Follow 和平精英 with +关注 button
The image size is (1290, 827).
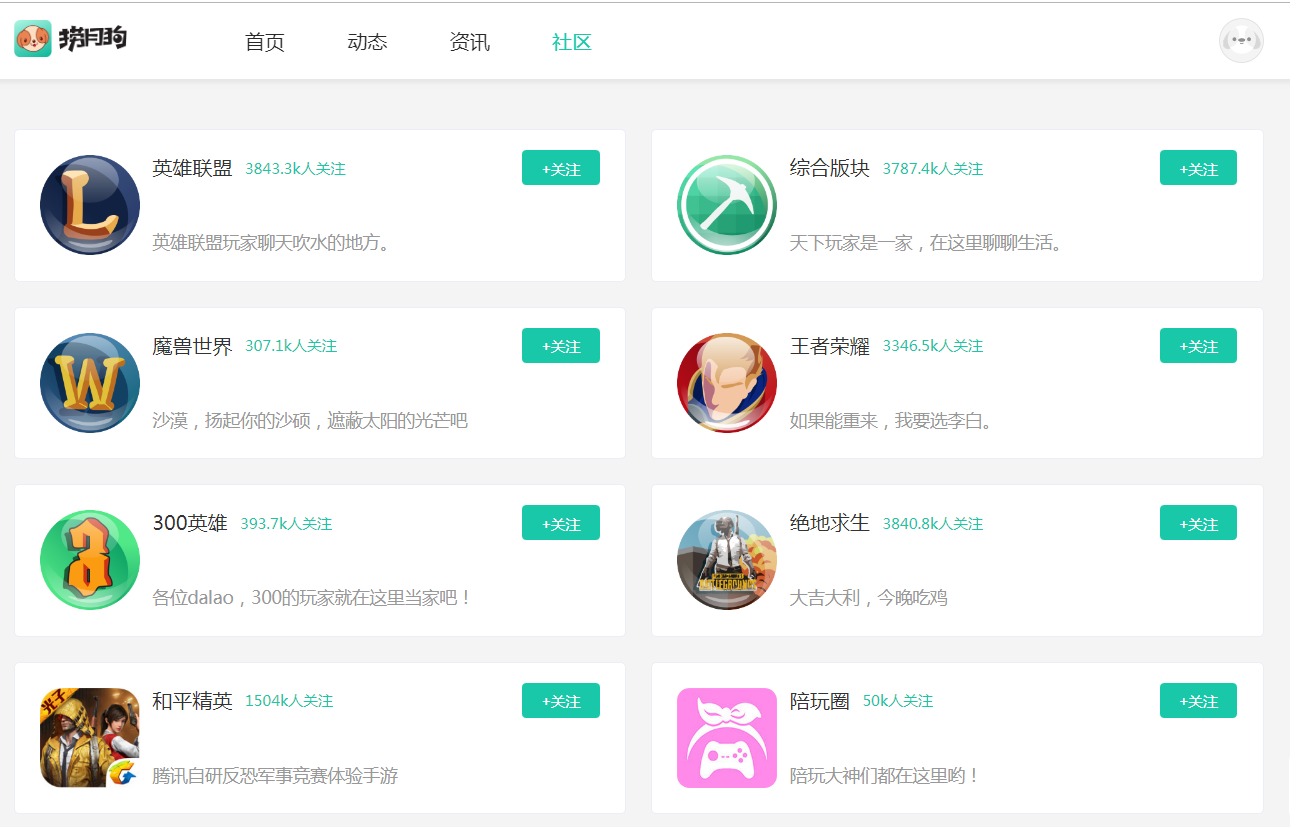pos(561,700)
